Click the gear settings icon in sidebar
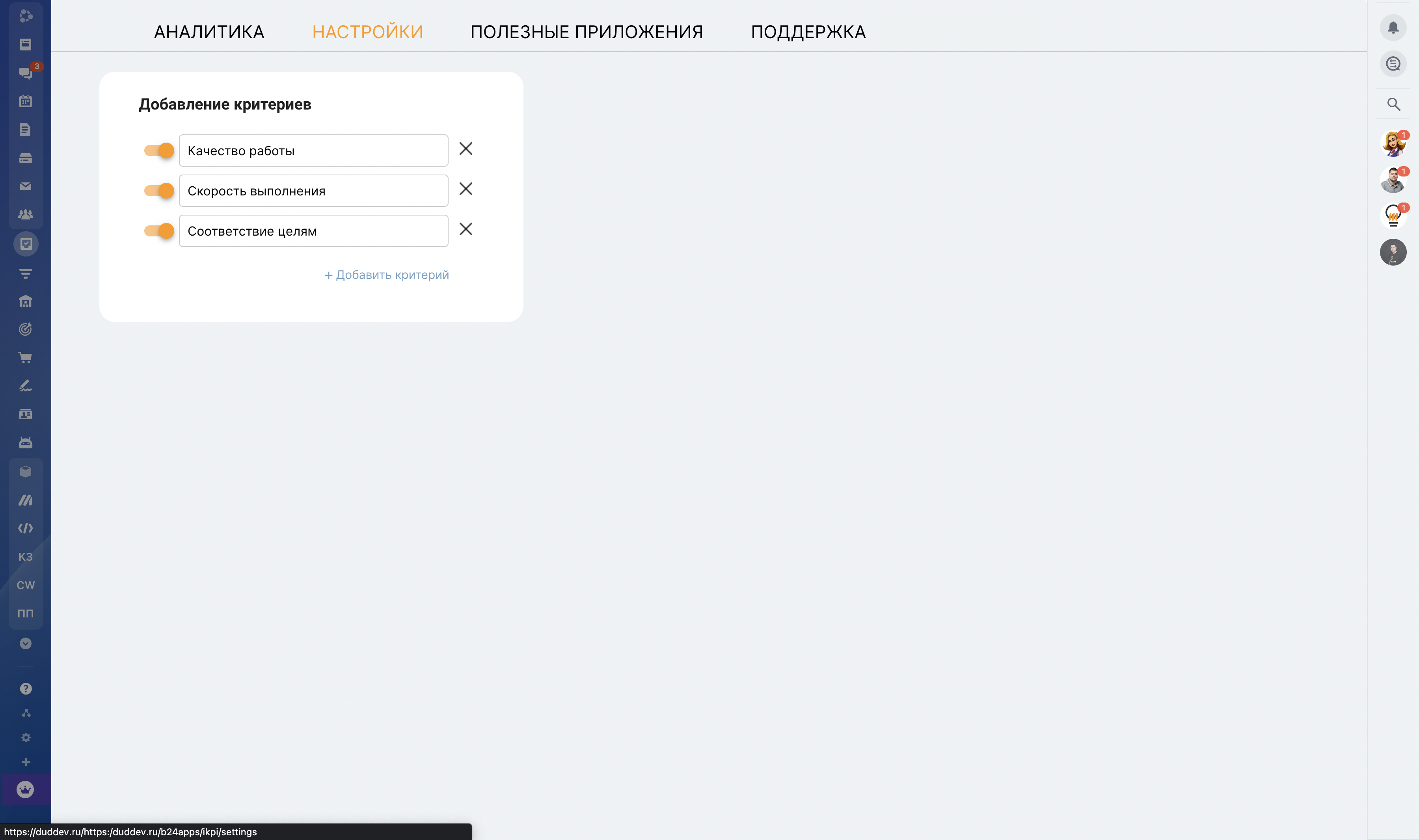The height and width of the screenshot is (840, 1419). (26, 738)
